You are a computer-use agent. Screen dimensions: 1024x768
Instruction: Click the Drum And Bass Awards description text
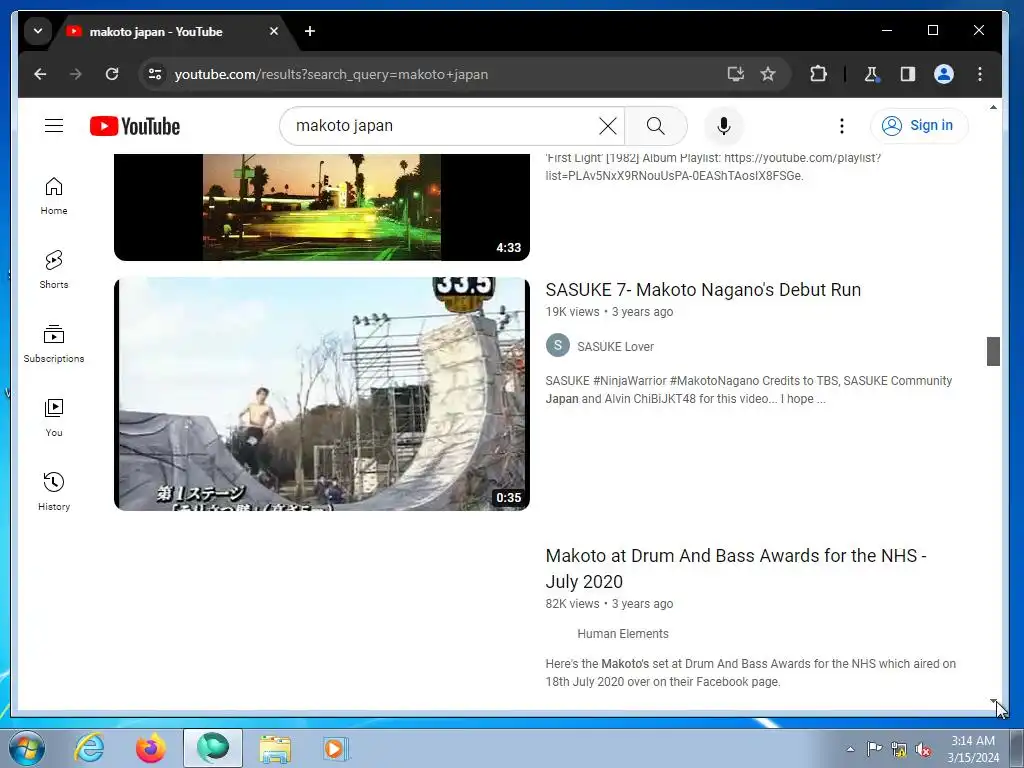(x=750, y=673)
